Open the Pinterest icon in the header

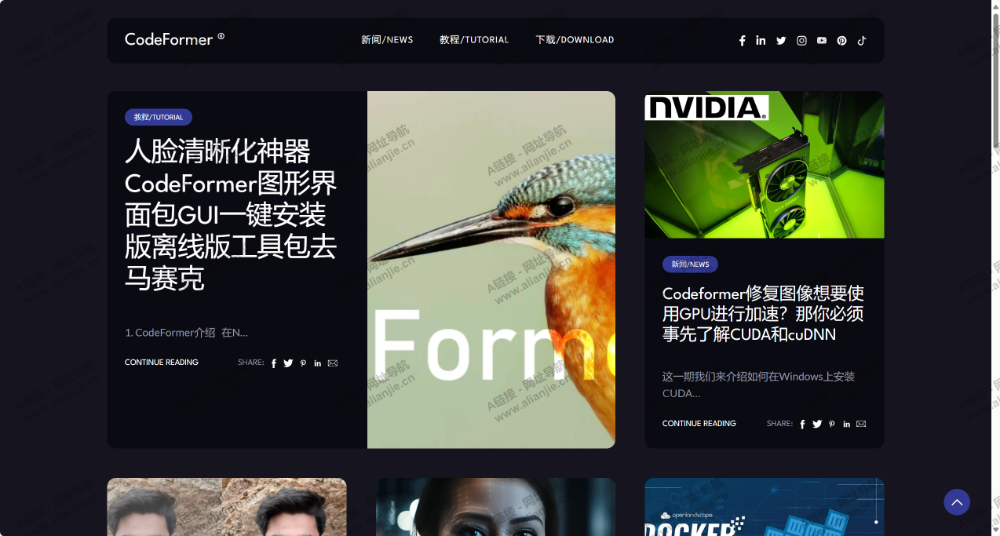[x=842, y=41]
